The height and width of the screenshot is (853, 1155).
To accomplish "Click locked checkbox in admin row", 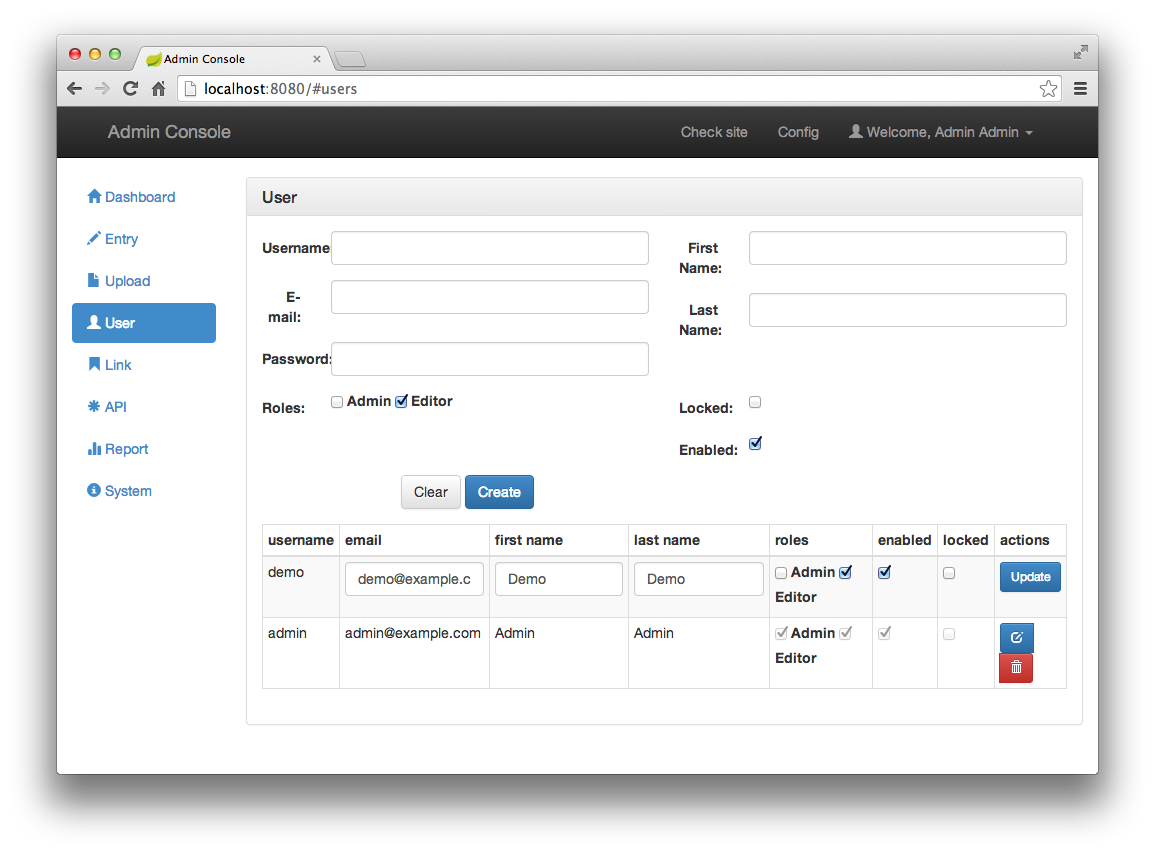I will (x=949, y=634).
